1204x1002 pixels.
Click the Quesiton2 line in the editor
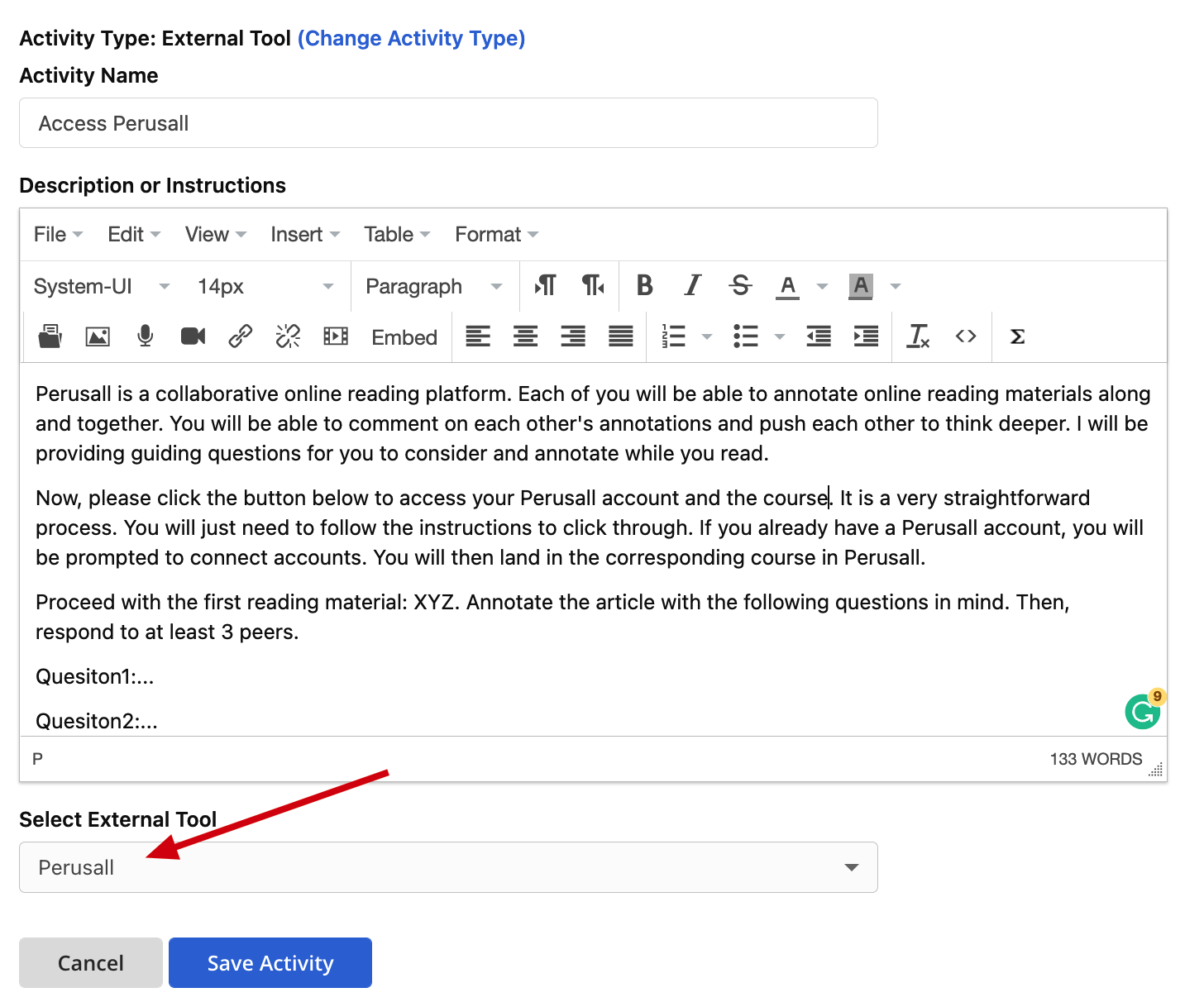coord(97,721)
